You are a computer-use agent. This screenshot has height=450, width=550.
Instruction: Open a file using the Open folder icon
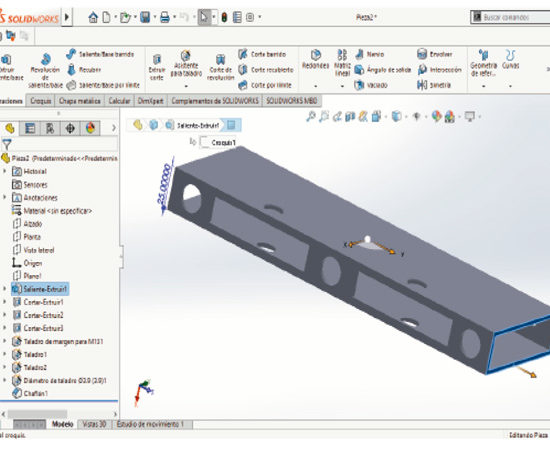(125, 17)
